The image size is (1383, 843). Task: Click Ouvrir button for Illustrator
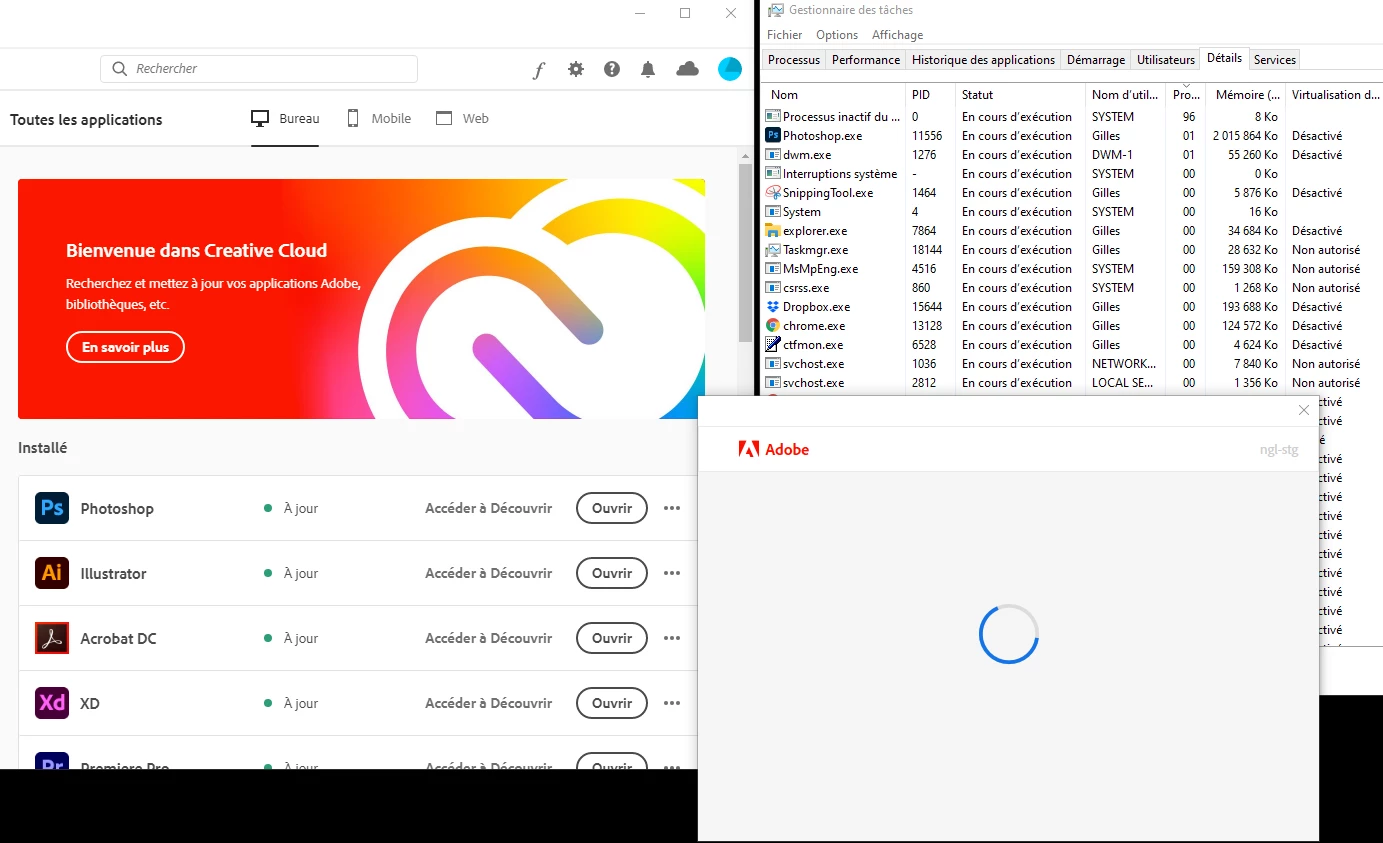pyautogui.click(x=612, y=573)
